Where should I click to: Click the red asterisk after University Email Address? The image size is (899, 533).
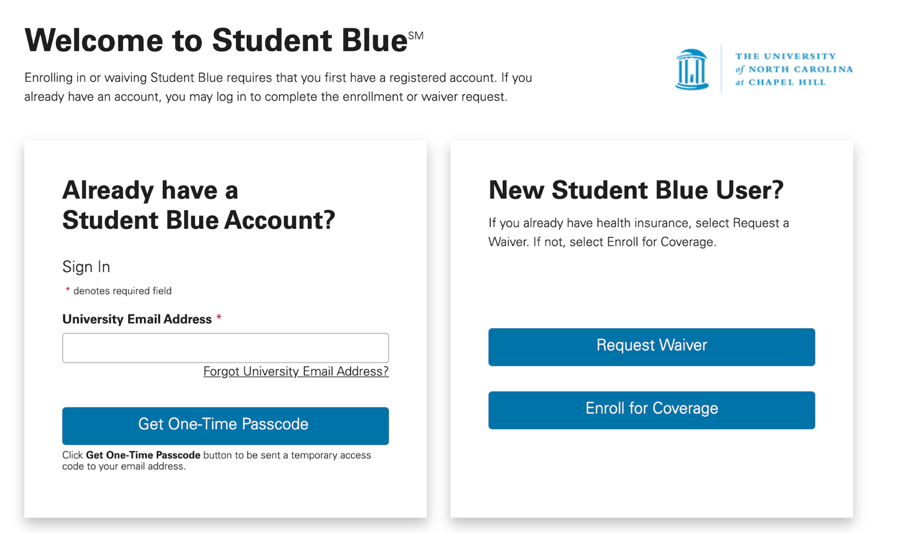[218, 317]
